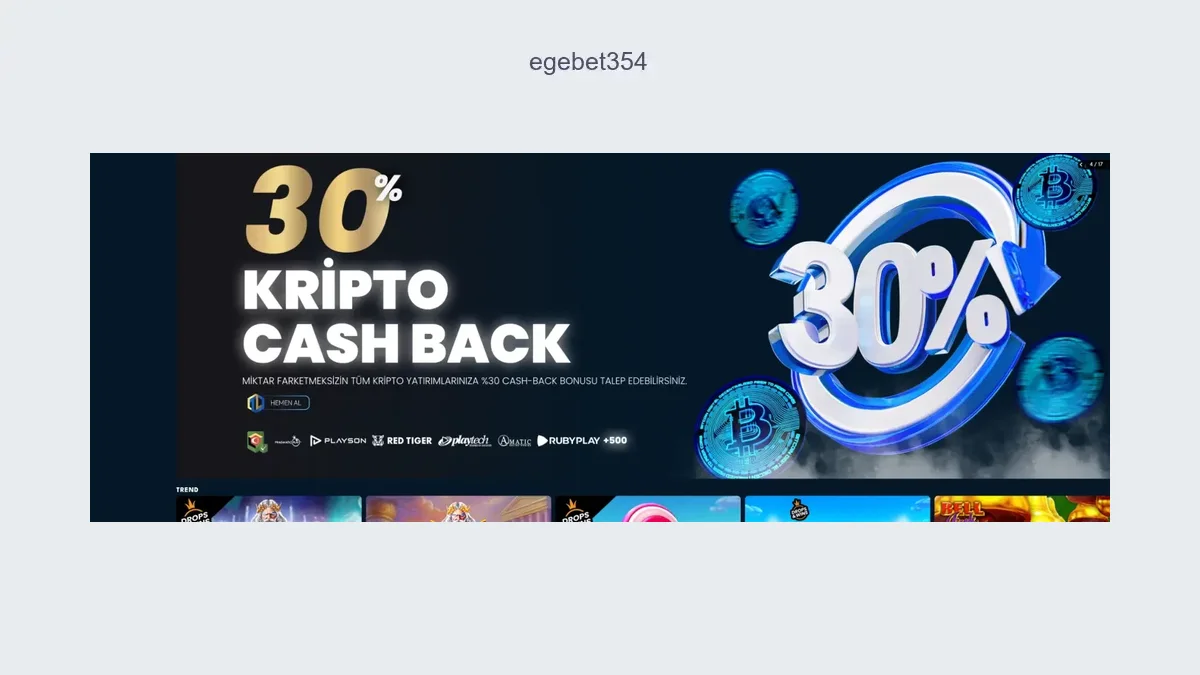
Task: Open the Bell game thumbnail
Action: pos(1022,509)
